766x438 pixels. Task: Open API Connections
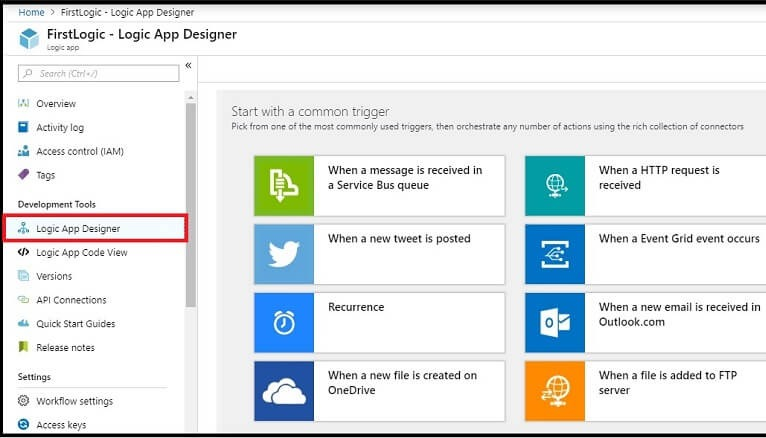point(71,300)
